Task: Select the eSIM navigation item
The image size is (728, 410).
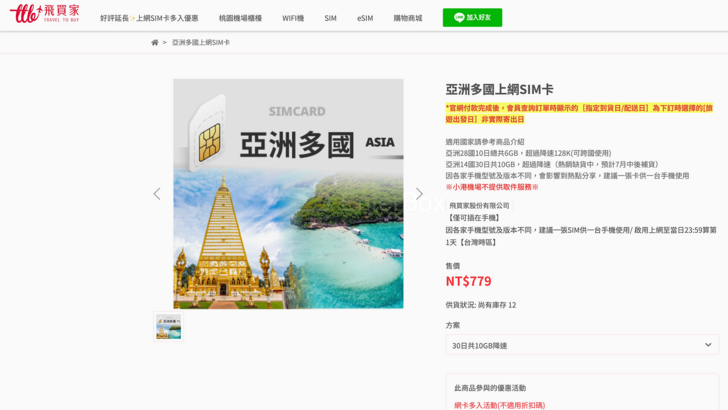Action: tap(365, 18)
